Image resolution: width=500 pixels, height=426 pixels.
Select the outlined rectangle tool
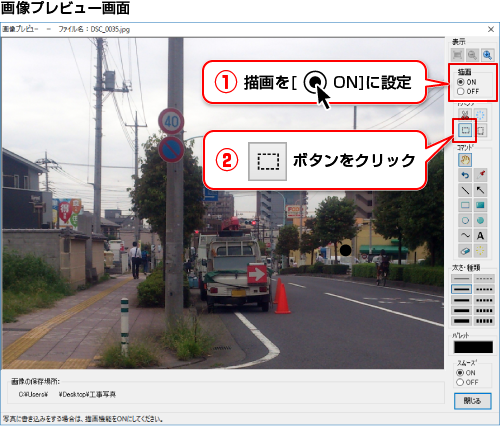coord(465,205)
